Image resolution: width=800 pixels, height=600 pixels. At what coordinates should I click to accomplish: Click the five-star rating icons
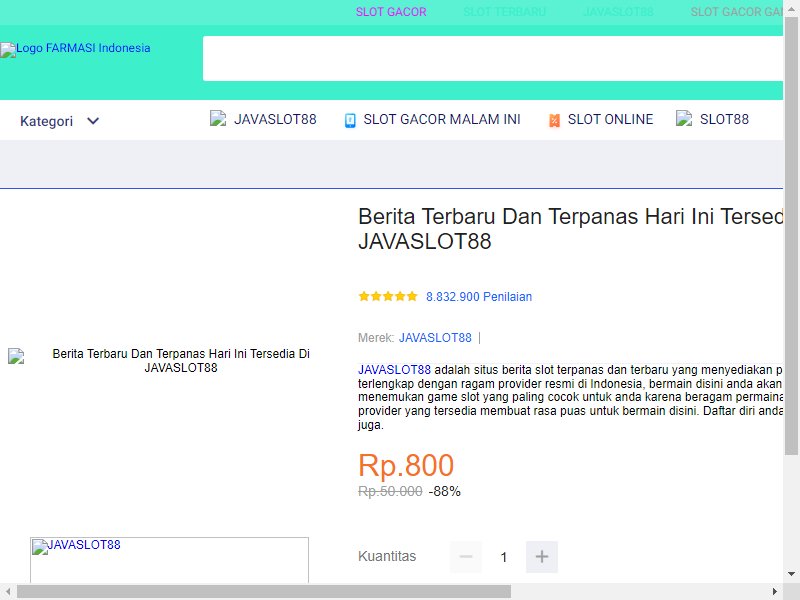tap(388, 296)
